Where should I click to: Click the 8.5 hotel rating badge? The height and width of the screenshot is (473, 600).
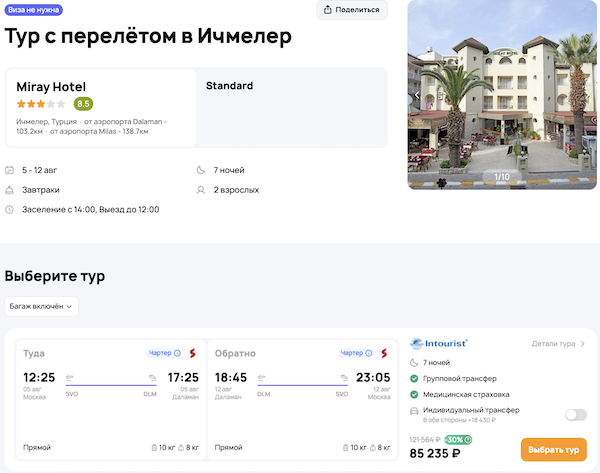83,104
